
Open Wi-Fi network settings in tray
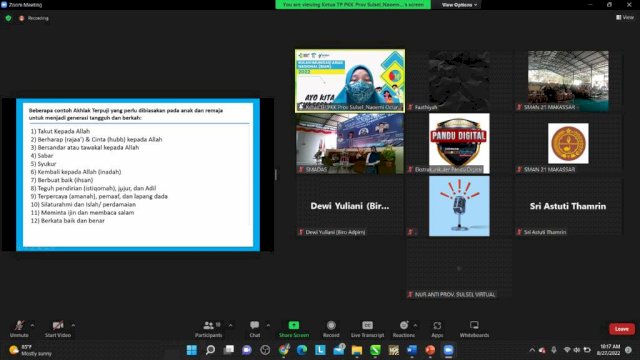coord(567,350)
